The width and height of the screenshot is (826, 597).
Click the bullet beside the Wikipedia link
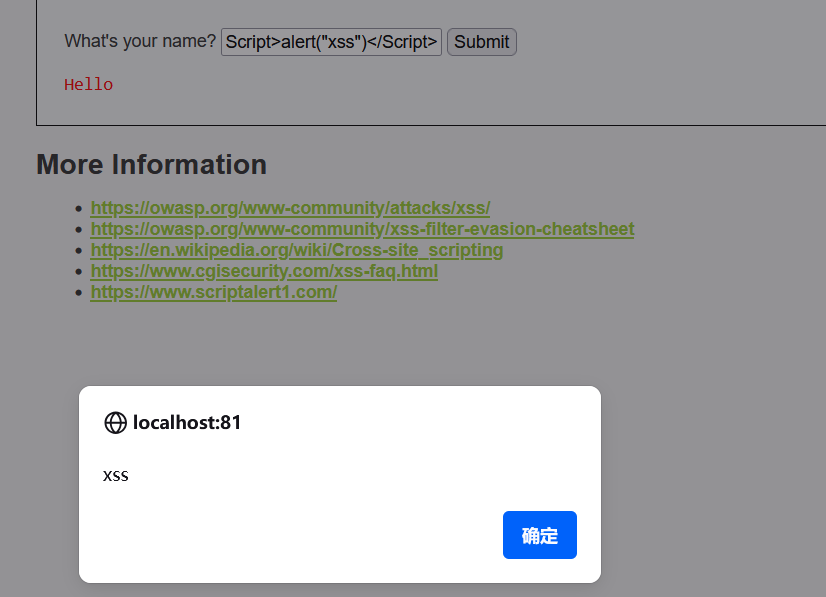79,251
